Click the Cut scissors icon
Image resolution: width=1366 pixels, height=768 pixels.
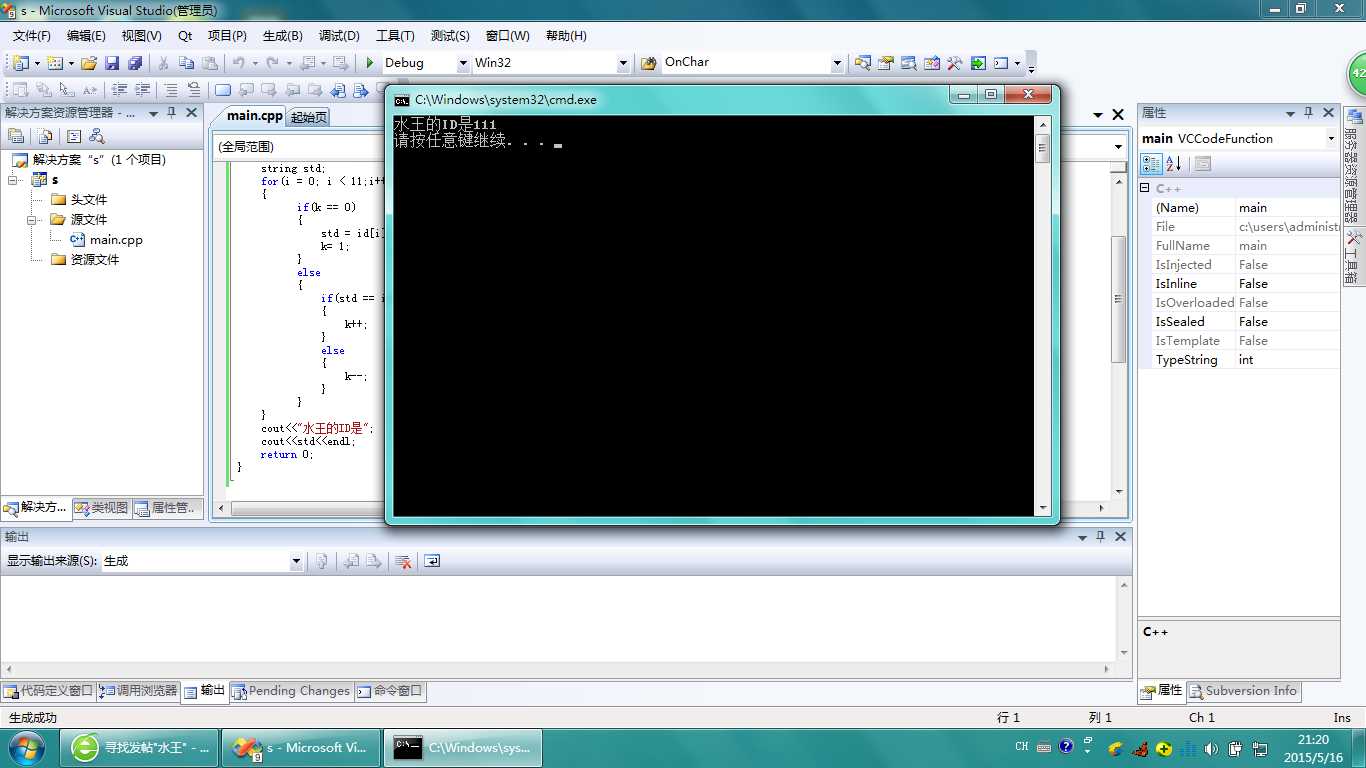(x=163, y=63)
